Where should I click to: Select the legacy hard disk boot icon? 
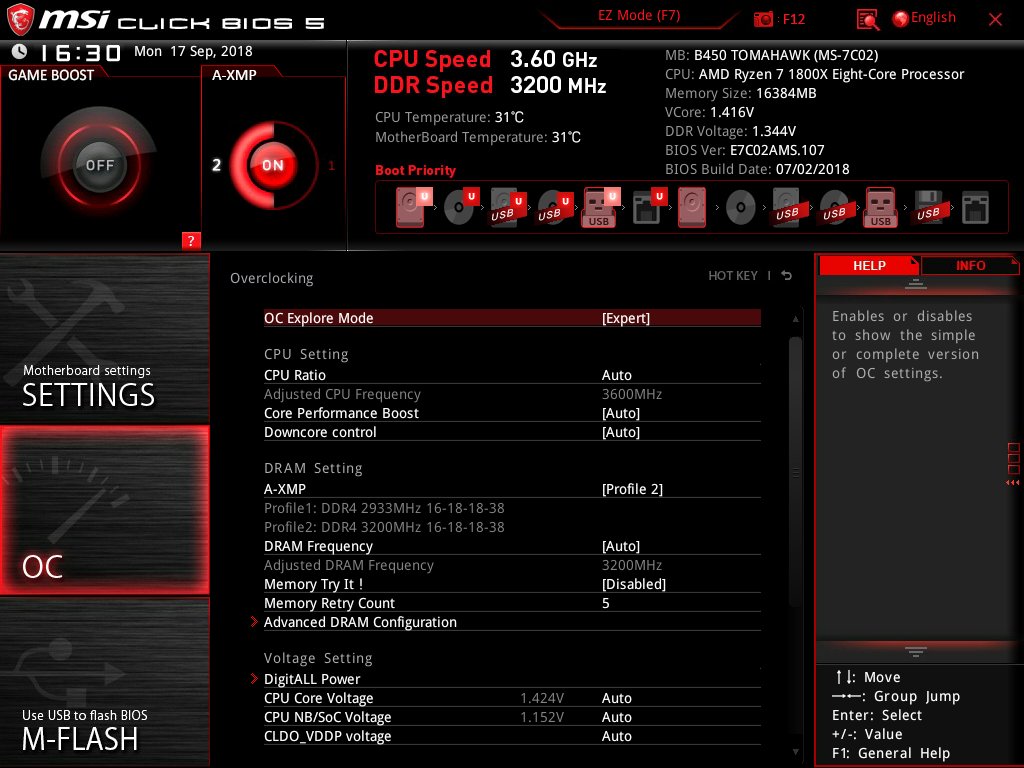coord(692,207)
